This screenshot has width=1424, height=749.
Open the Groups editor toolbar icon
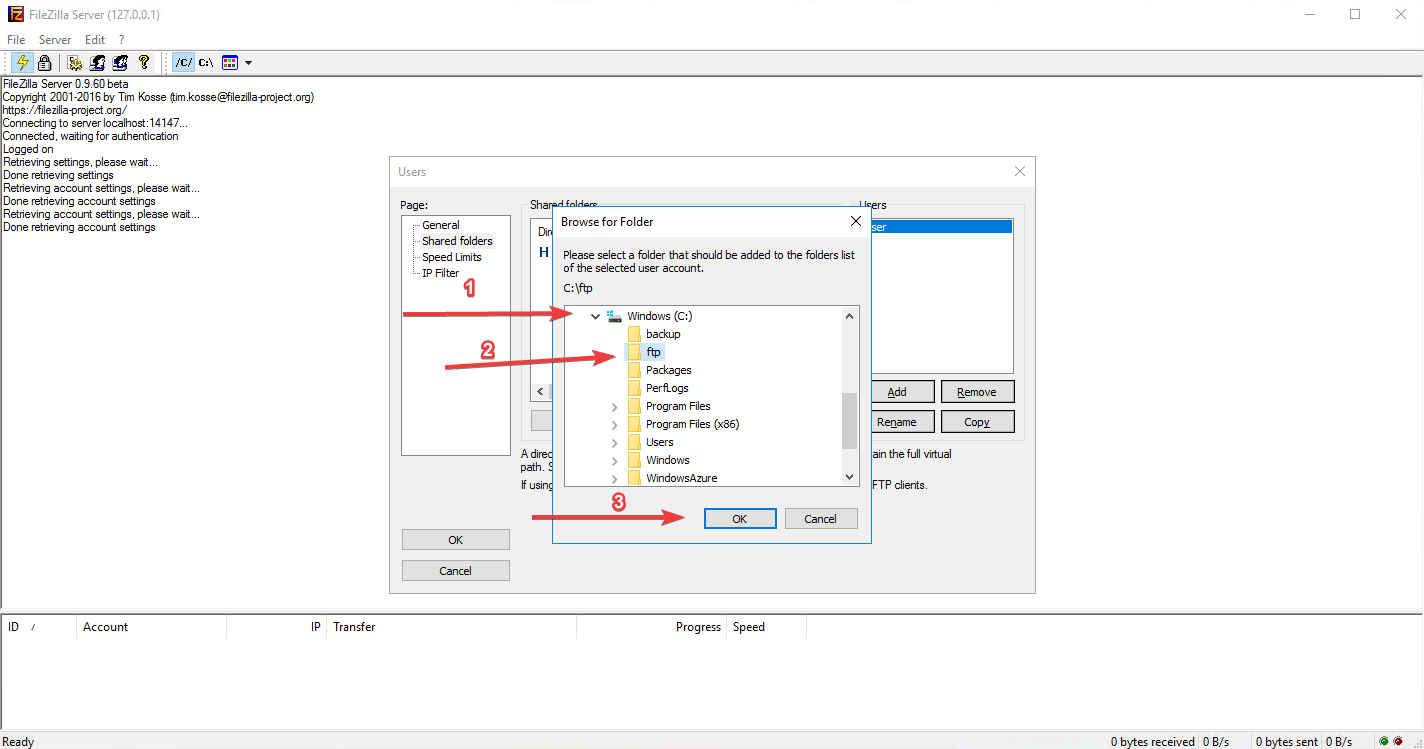tap(121, 62)
